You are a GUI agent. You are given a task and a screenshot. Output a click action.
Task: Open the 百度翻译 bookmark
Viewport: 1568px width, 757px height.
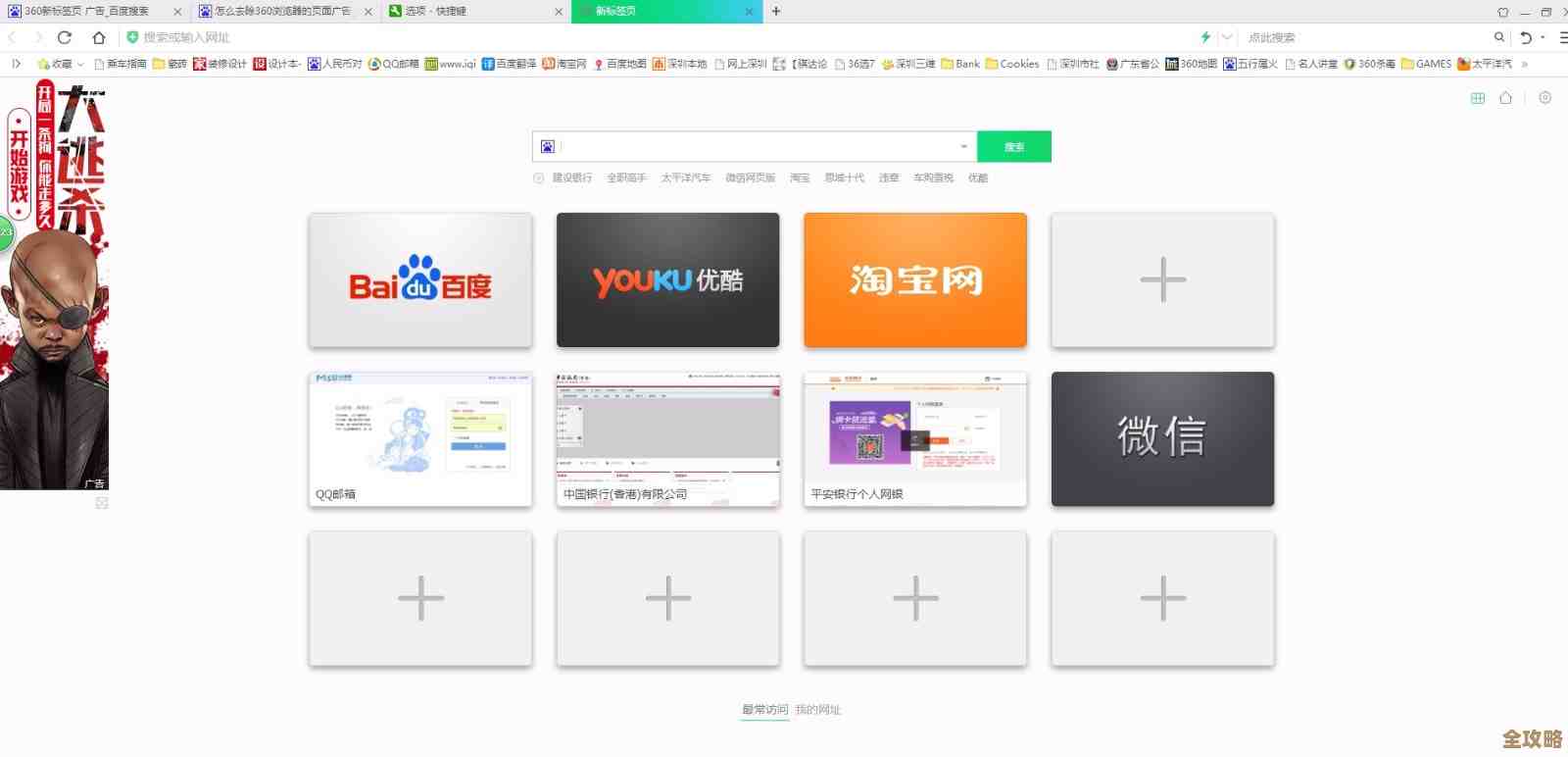tap(509, 64)
